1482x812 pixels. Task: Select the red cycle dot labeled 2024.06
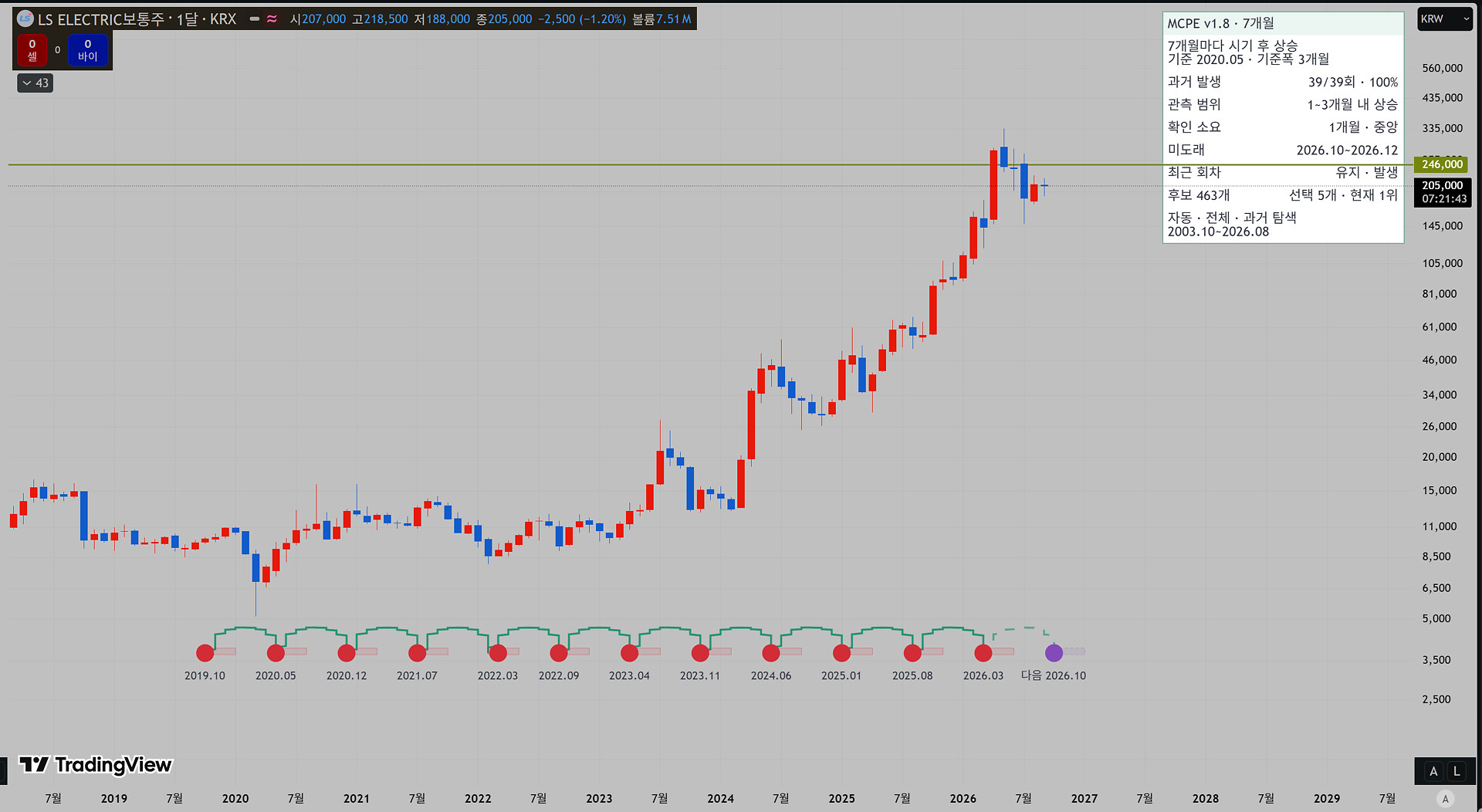771,653
